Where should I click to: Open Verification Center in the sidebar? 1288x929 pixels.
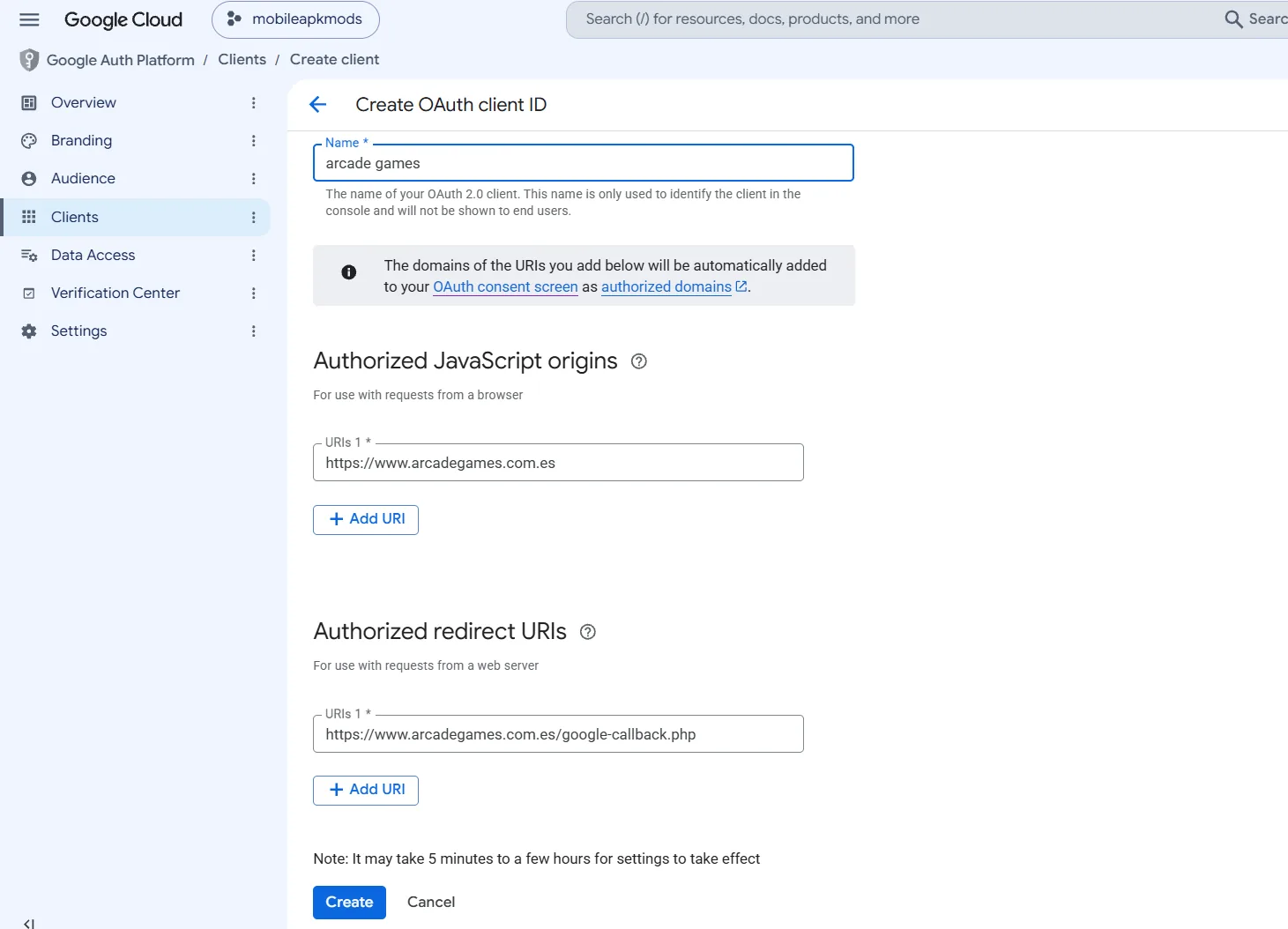pos(135,293)
